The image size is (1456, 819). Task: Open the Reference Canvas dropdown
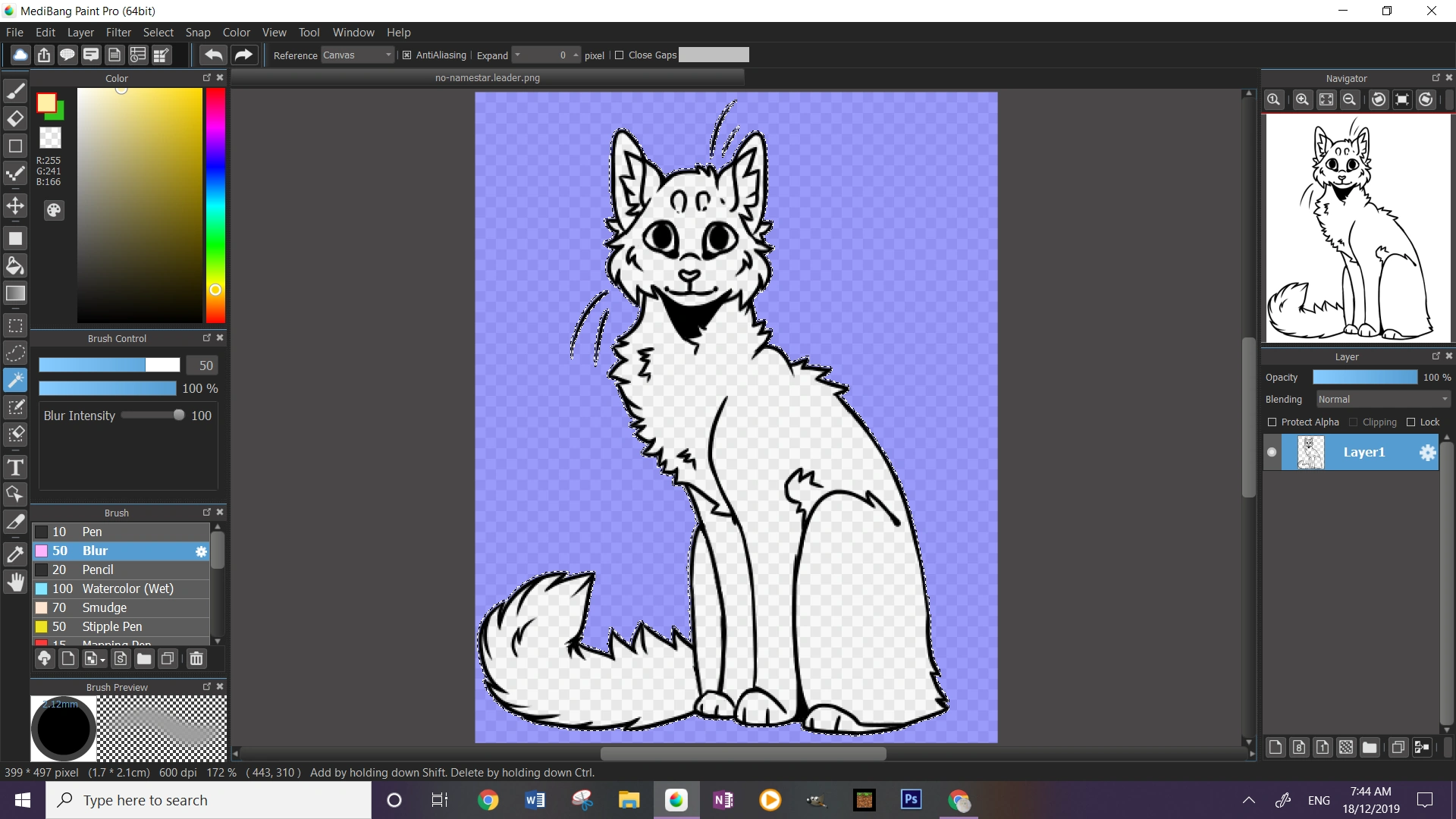(x=357, y=55)
